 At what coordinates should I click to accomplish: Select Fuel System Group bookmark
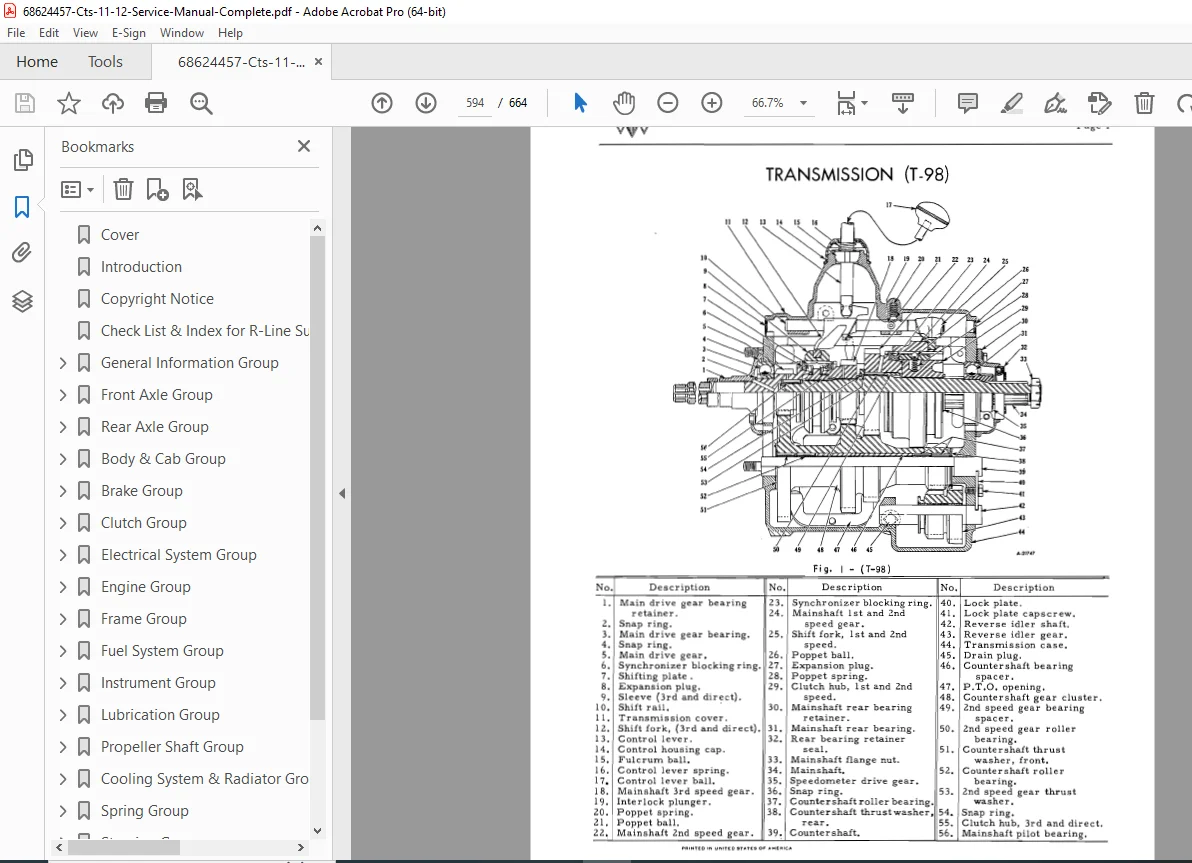(162, 651)
